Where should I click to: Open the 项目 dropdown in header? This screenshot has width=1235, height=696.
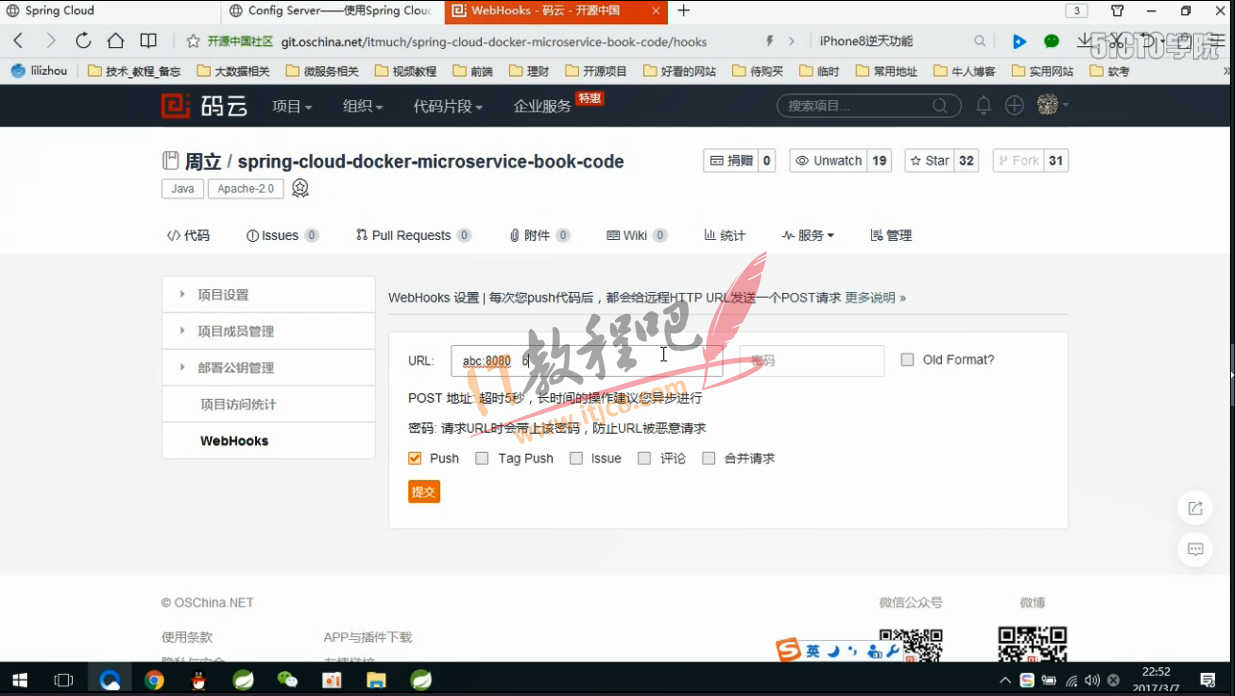click(292, 106)
